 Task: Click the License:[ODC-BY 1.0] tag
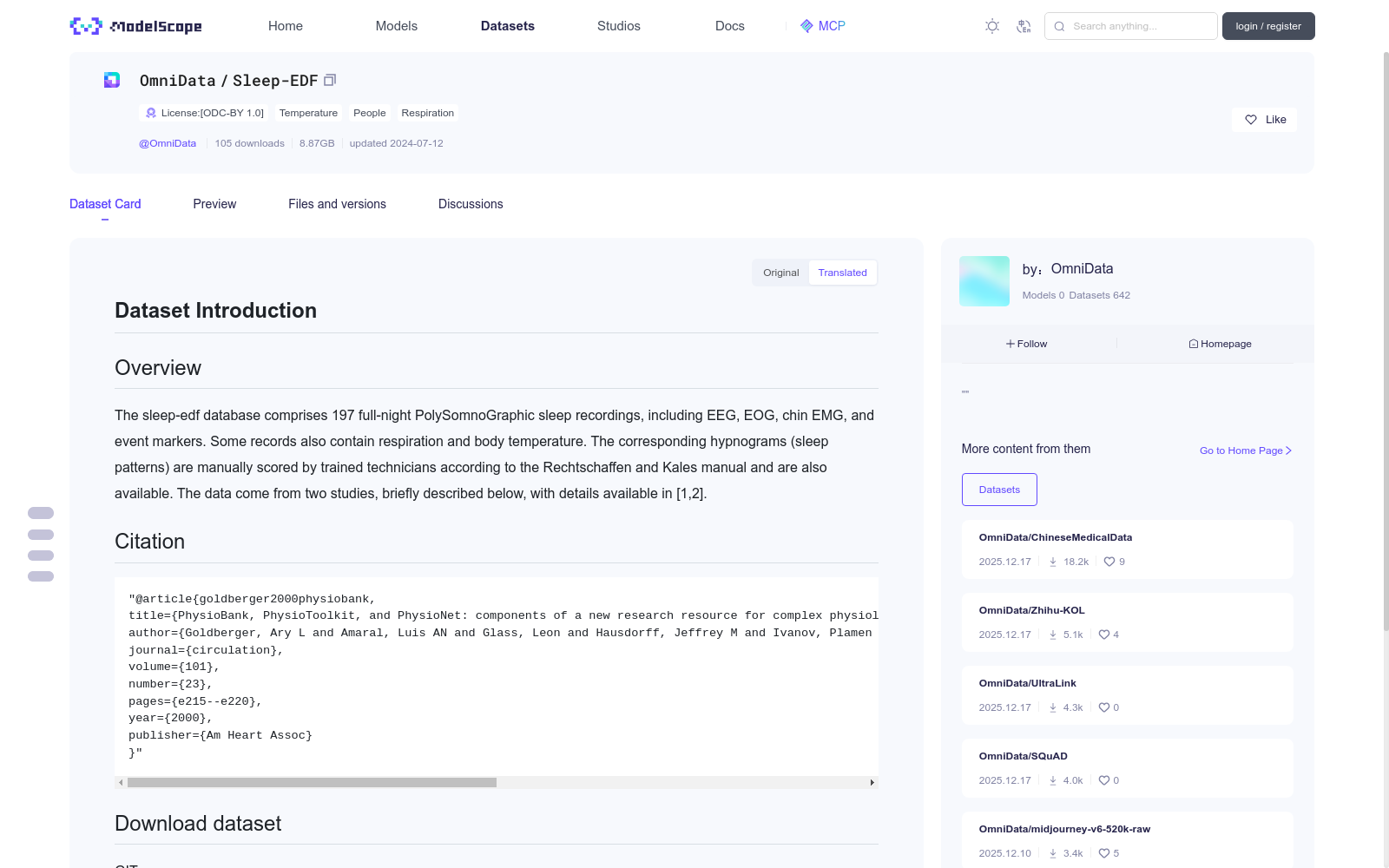coord(205,113)
